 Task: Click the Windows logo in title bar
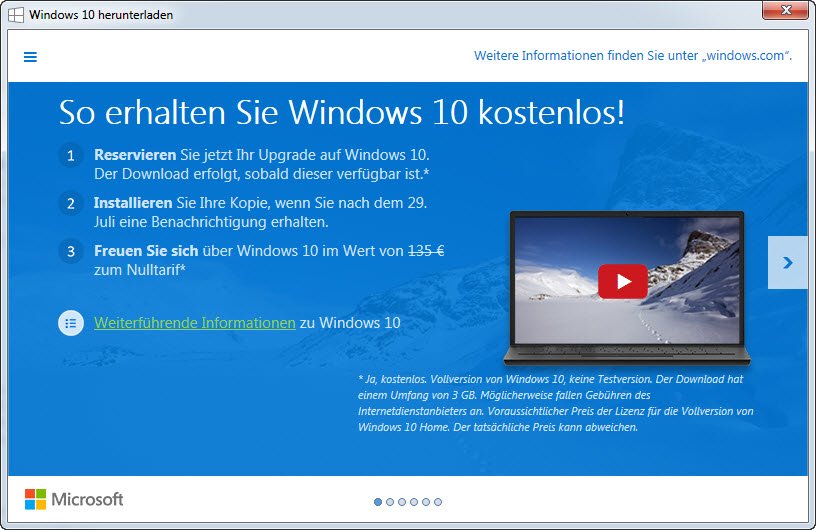coord(16,15)
